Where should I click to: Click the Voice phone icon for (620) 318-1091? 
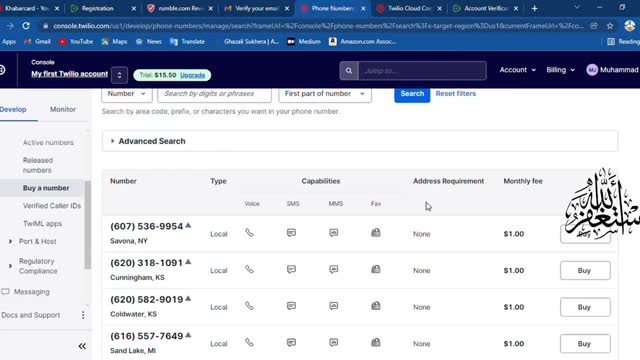pyautogui.click(x=249, y=269)
